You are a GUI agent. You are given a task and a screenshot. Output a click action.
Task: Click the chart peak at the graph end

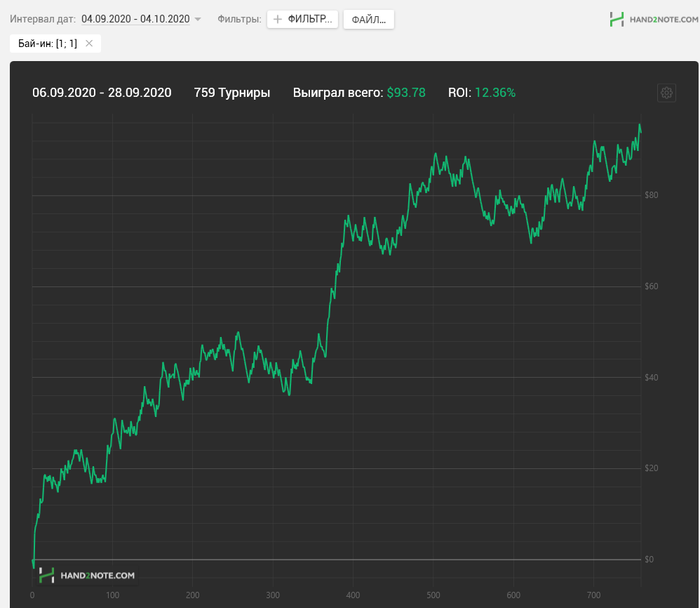click(640, 125)
